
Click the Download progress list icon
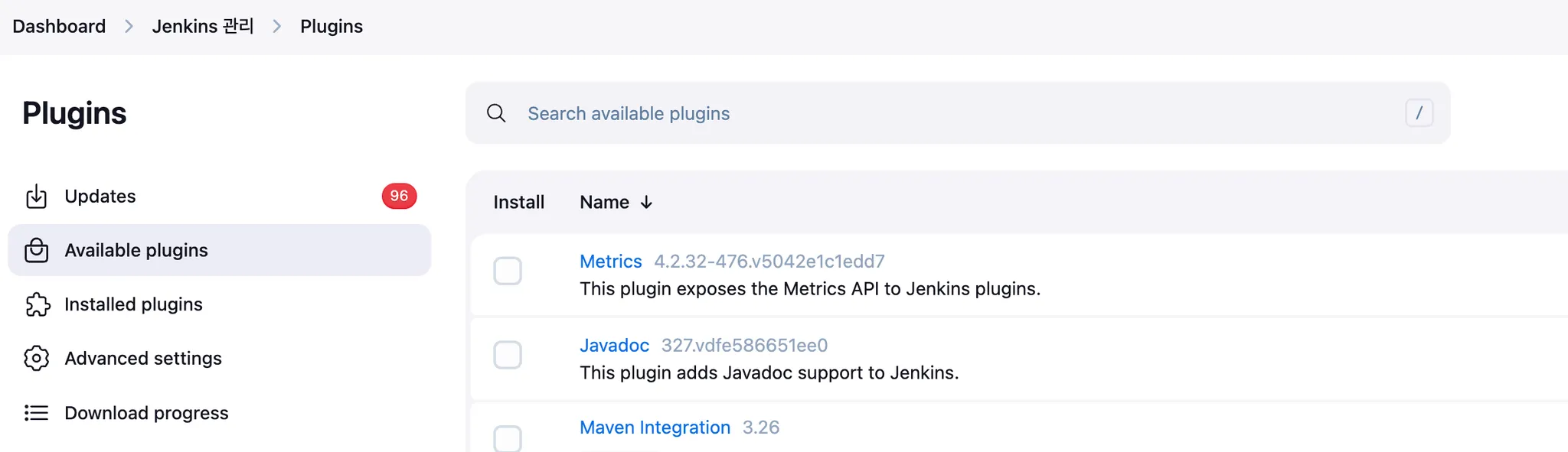(36, 413)
